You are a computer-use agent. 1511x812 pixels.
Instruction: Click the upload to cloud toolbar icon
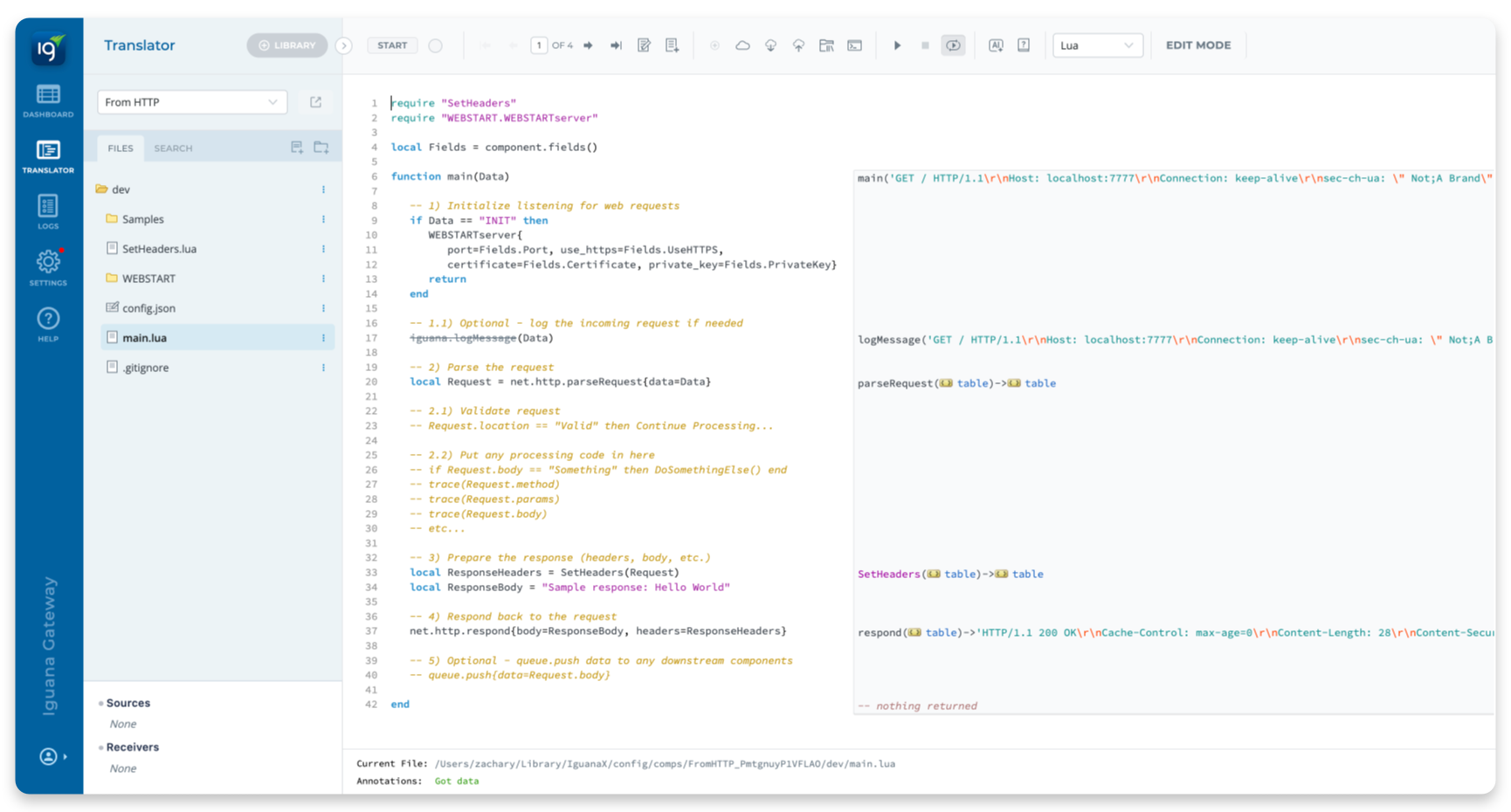[x=798, y=45]
